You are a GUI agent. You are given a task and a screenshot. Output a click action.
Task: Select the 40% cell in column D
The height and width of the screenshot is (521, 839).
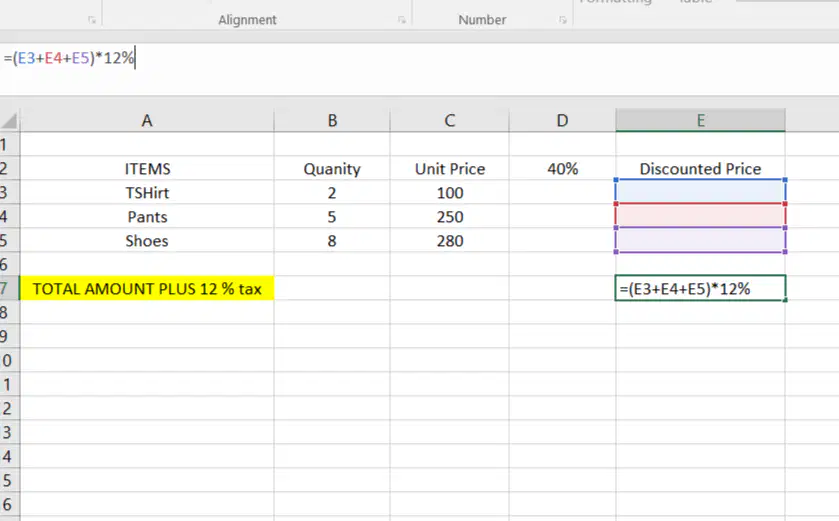tap(562, 168)
